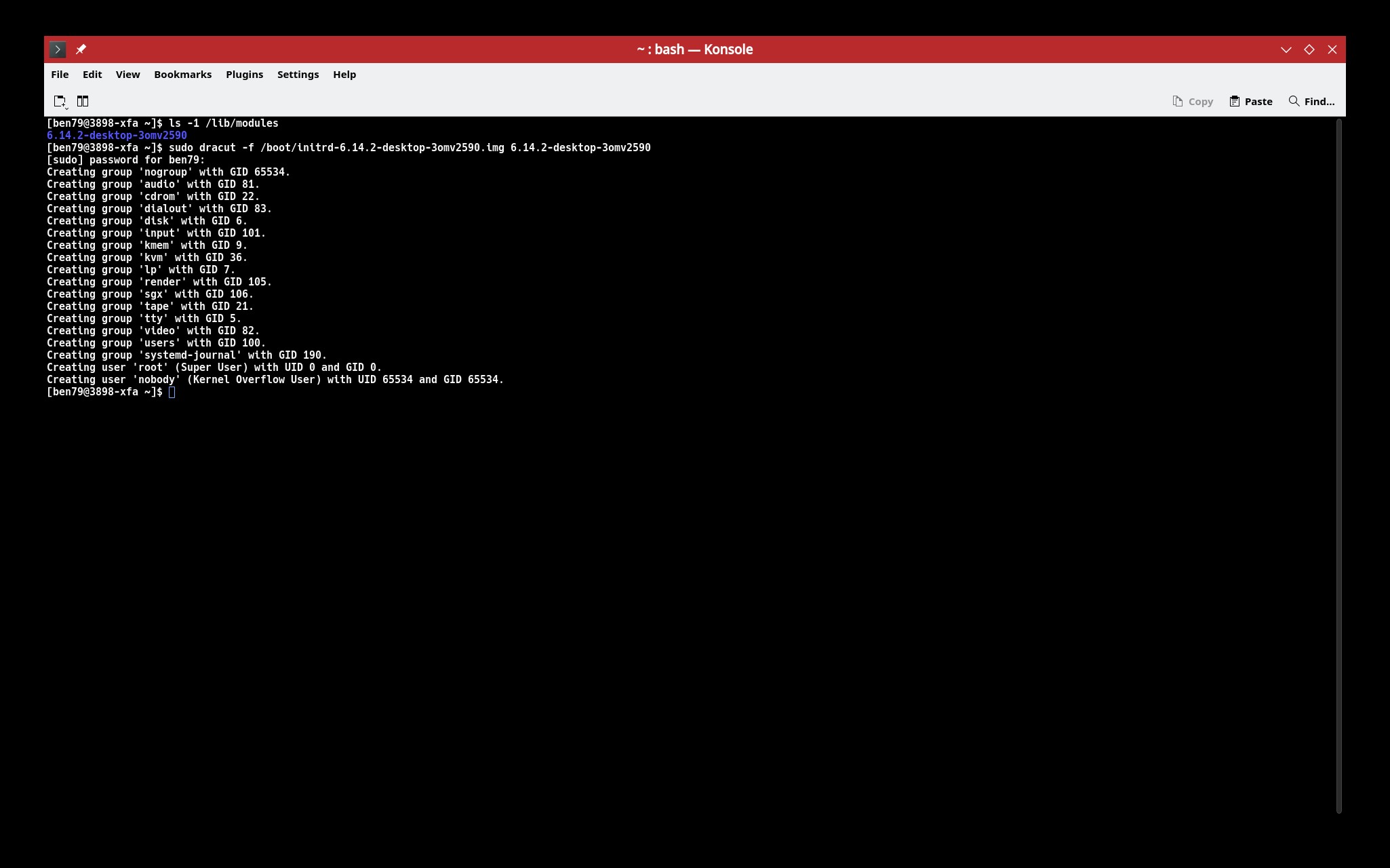Click the line creating group 'tape'
The image size is (1390, 868).
(x=150, y=307)
